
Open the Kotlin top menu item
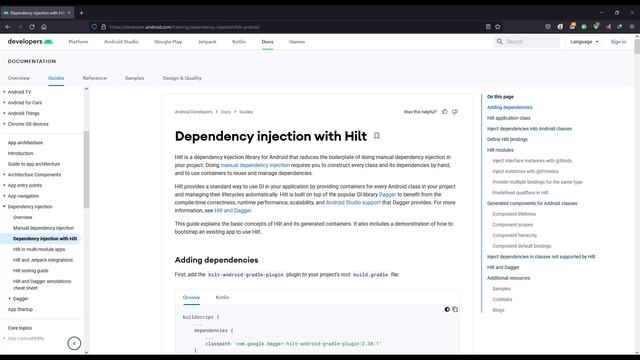tap(239, 42)
